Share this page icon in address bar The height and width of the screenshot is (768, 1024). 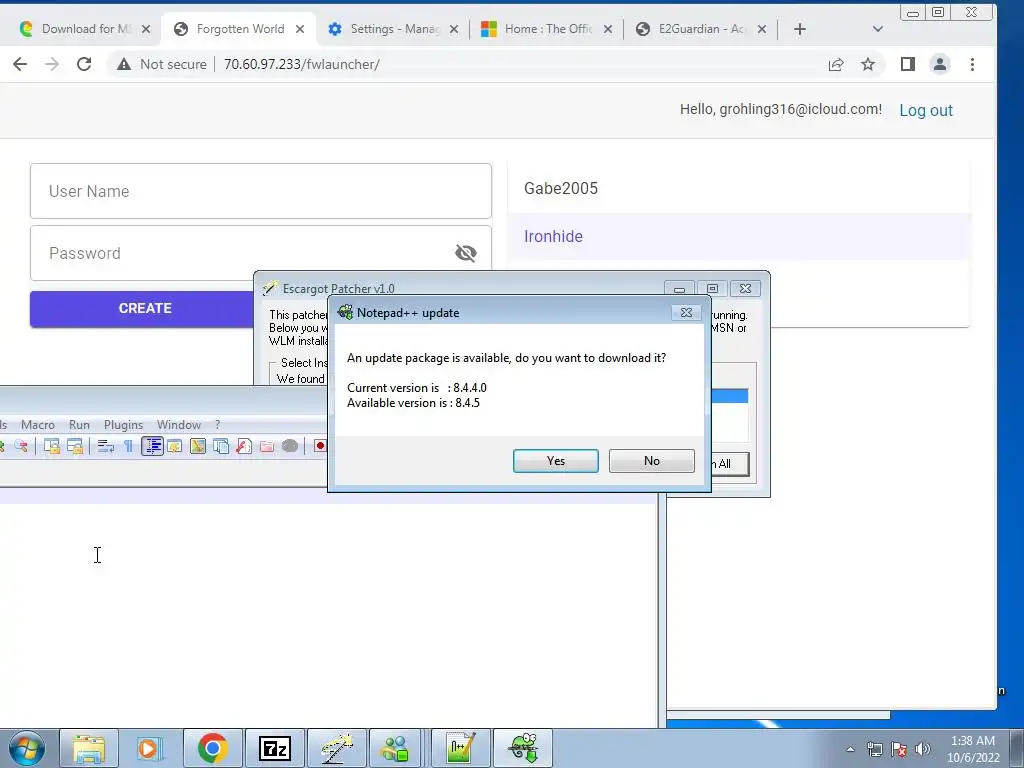(836, 64)
